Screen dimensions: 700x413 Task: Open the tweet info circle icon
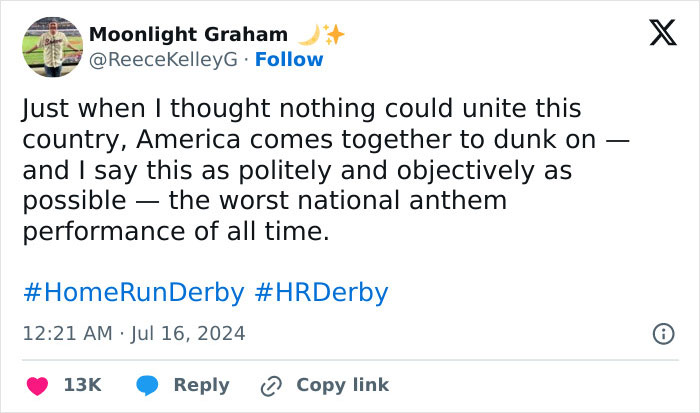click(662, 334)
